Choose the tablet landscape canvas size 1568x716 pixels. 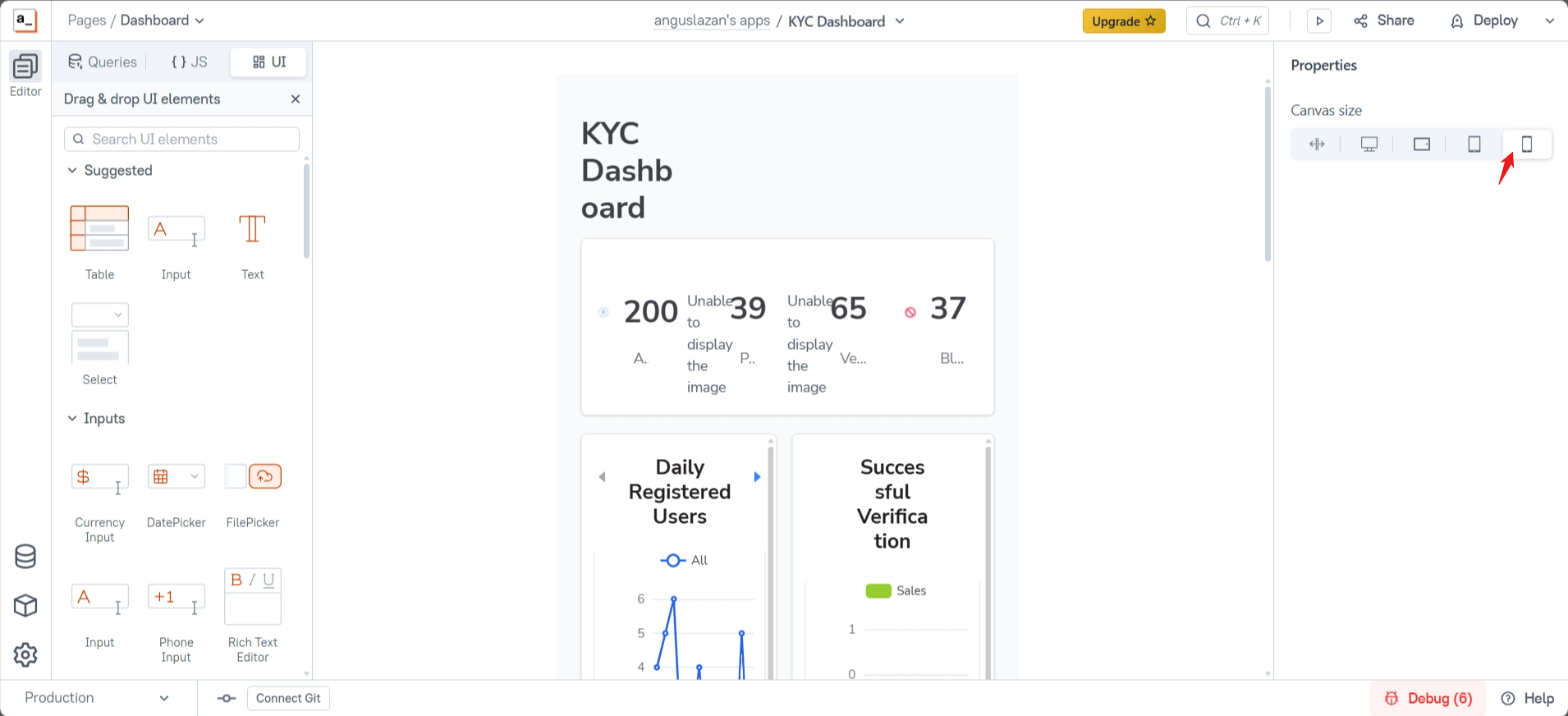(x=1422, y=144)
